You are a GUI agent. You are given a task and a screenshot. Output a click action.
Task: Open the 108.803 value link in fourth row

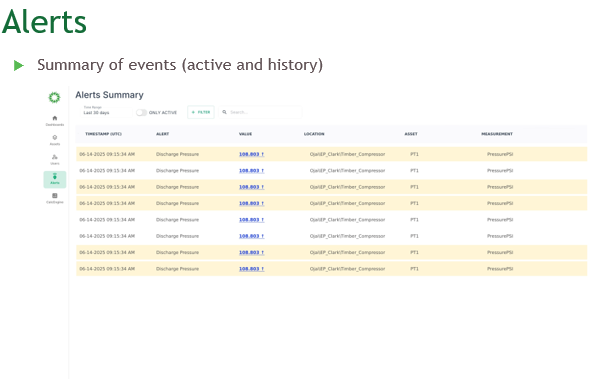coord(251,203)
